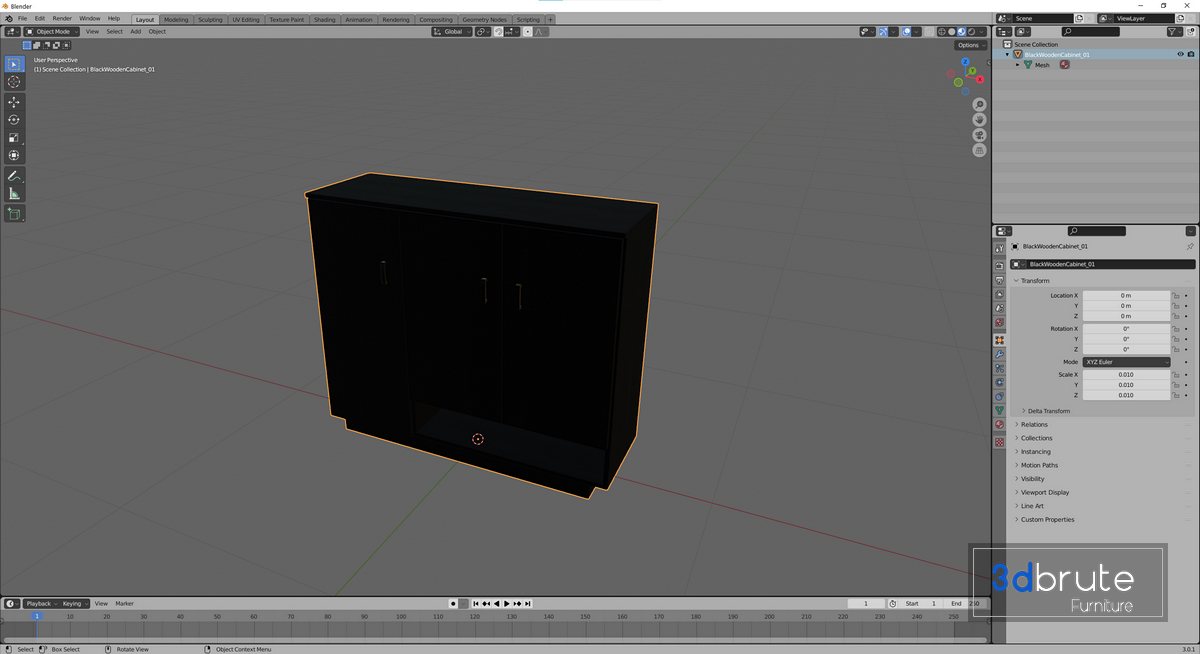Open the XYZ Euler rotation mode dropdown
Image resolution: width=1200 pixels, height=654 pixels.
click(1126, 362)
